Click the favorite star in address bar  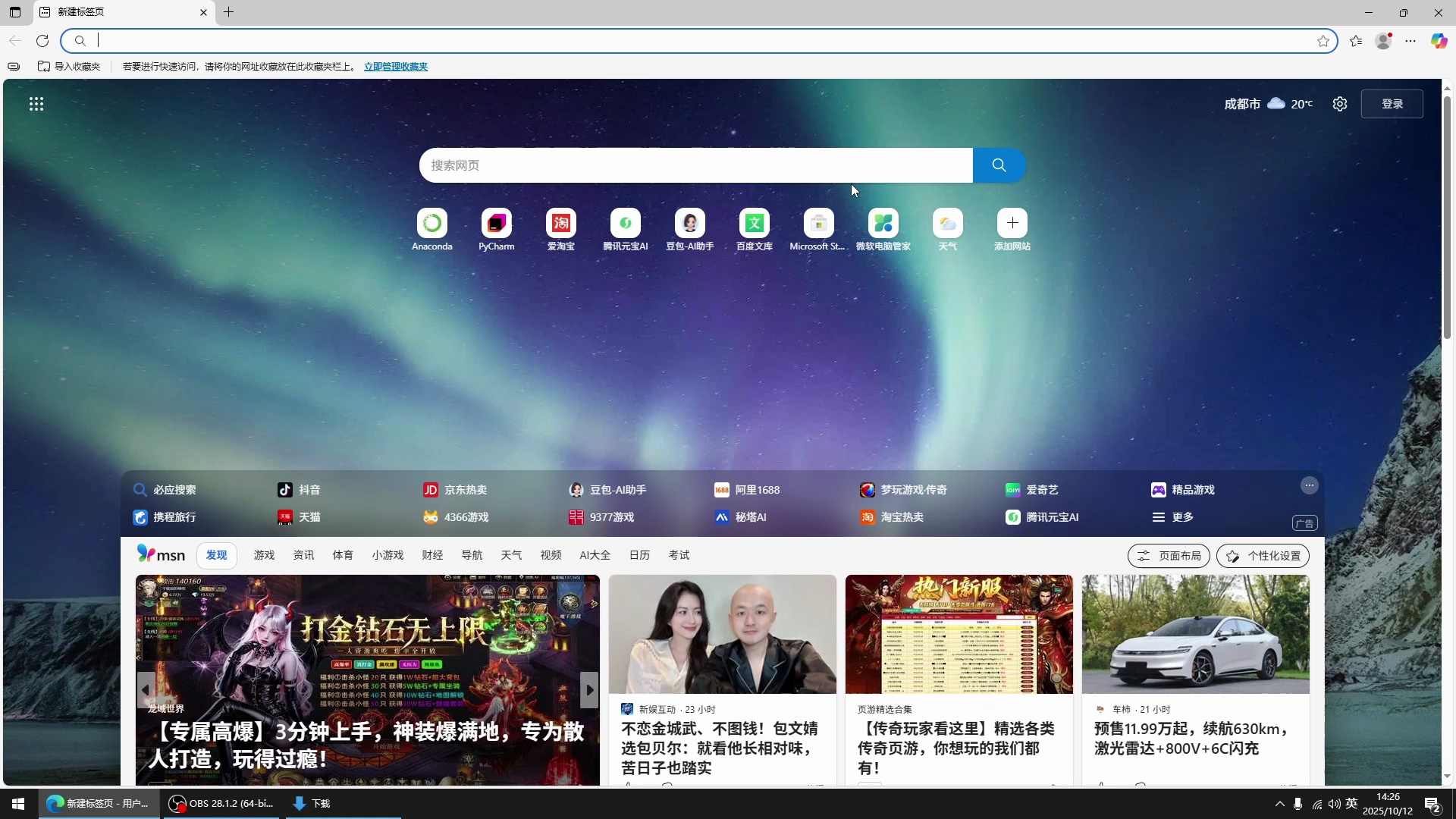pyautogui.click(x=1323, y=41)
